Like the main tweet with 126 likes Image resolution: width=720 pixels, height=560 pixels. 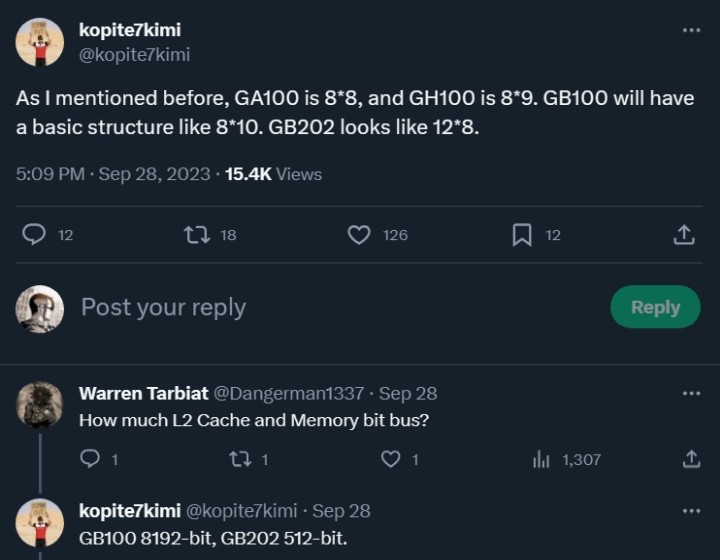[x=359, y=234]
